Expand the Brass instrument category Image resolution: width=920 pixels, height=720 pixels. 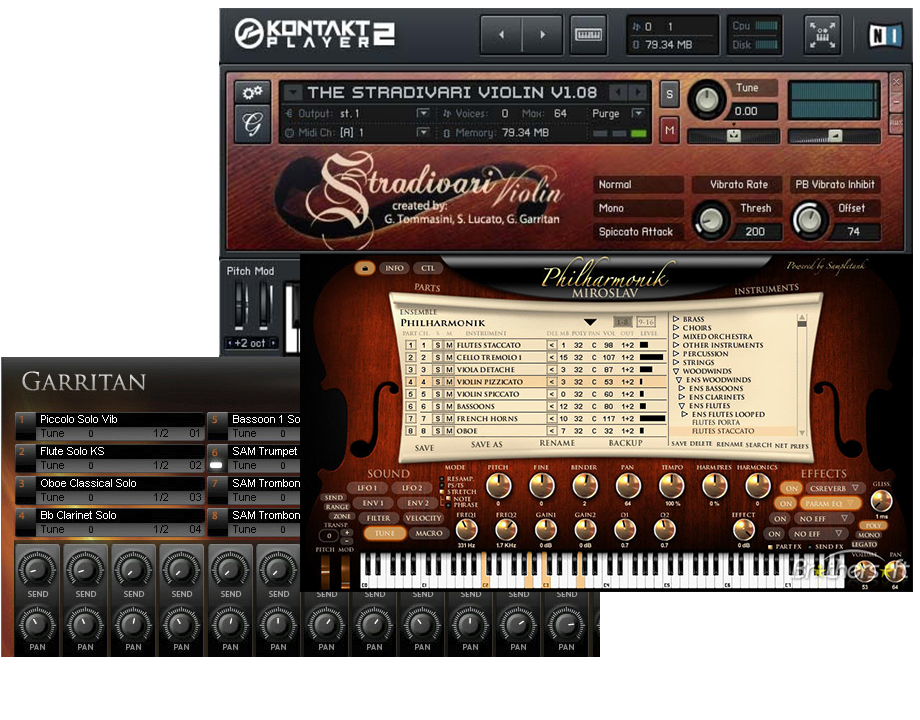pyautogui.click(x=677, y=319)
